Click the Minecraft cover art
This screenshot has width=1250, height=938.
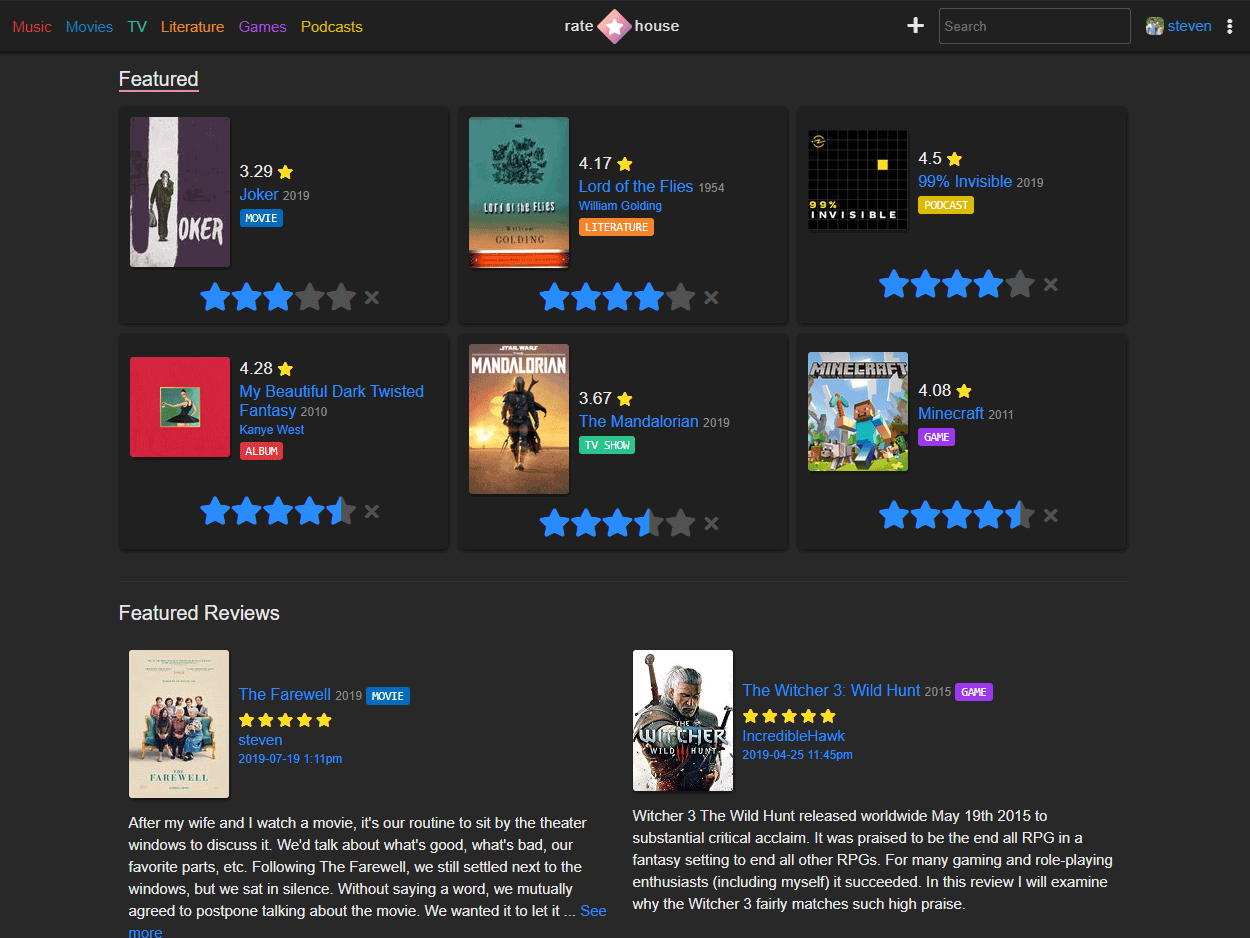(858, 411)
